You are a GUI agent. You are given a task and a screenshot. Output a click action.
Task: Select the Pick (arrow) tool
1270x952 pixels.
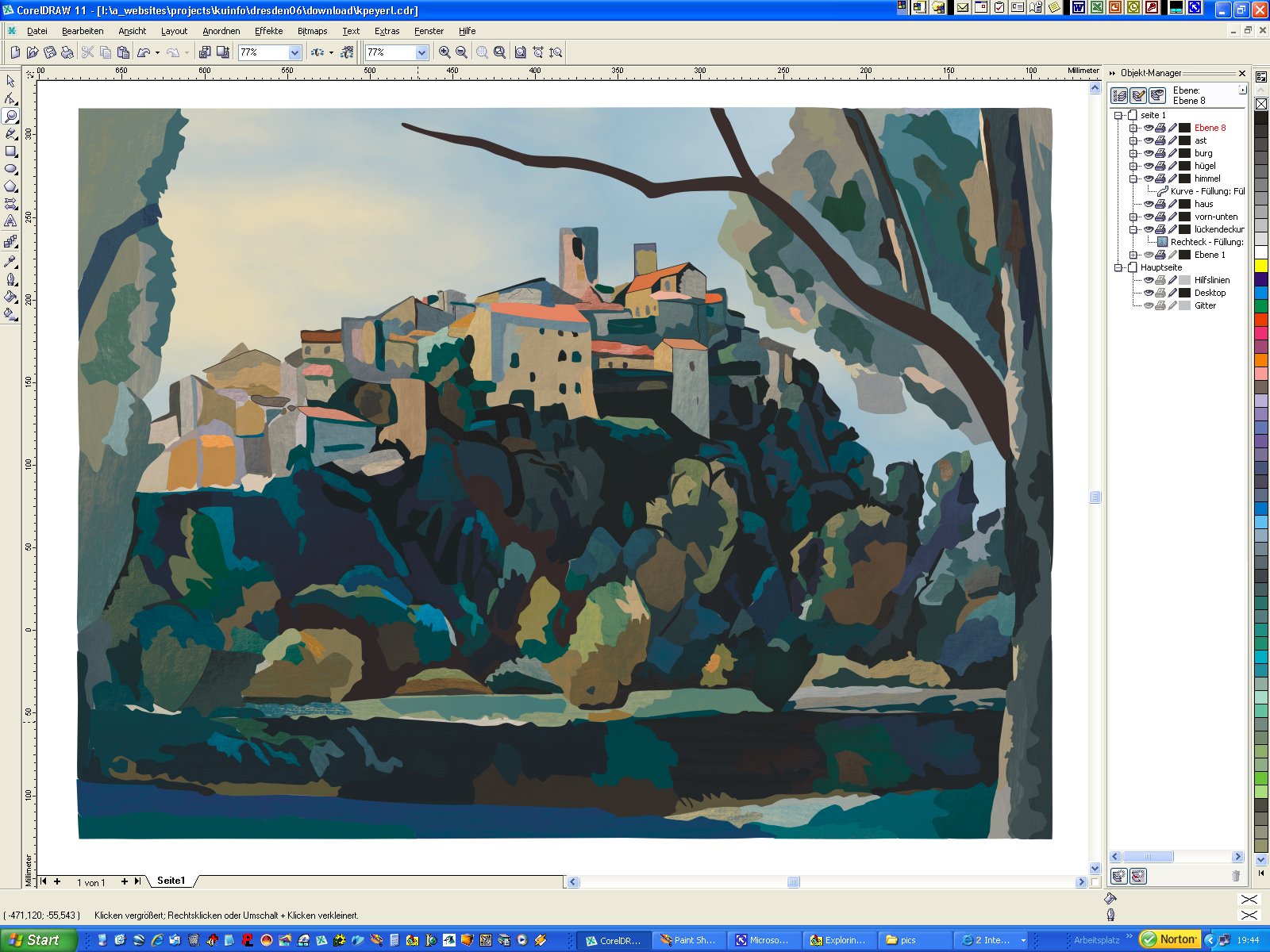tap(10, 81)
